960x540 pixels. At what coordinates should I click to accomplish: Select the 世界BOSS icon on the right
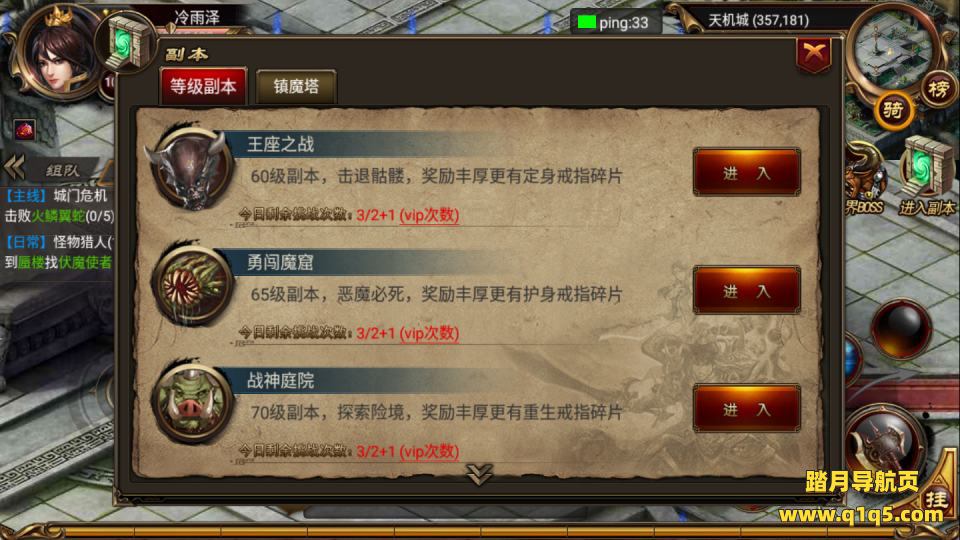(863, 179)
